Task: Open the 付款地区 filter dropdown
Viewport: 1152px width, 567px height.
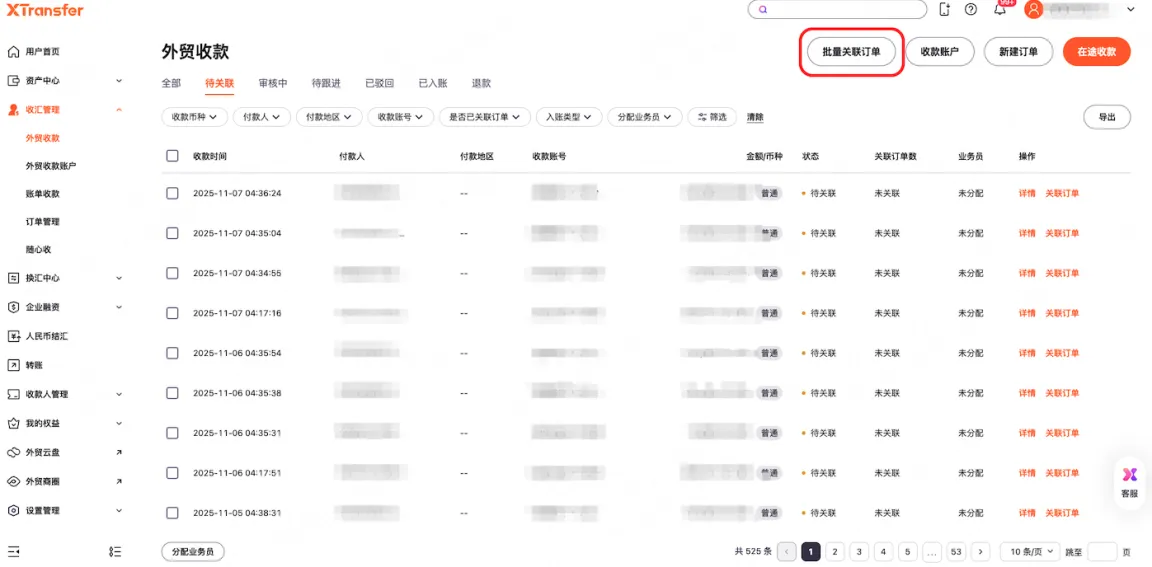Action: (x=329, y=117)
